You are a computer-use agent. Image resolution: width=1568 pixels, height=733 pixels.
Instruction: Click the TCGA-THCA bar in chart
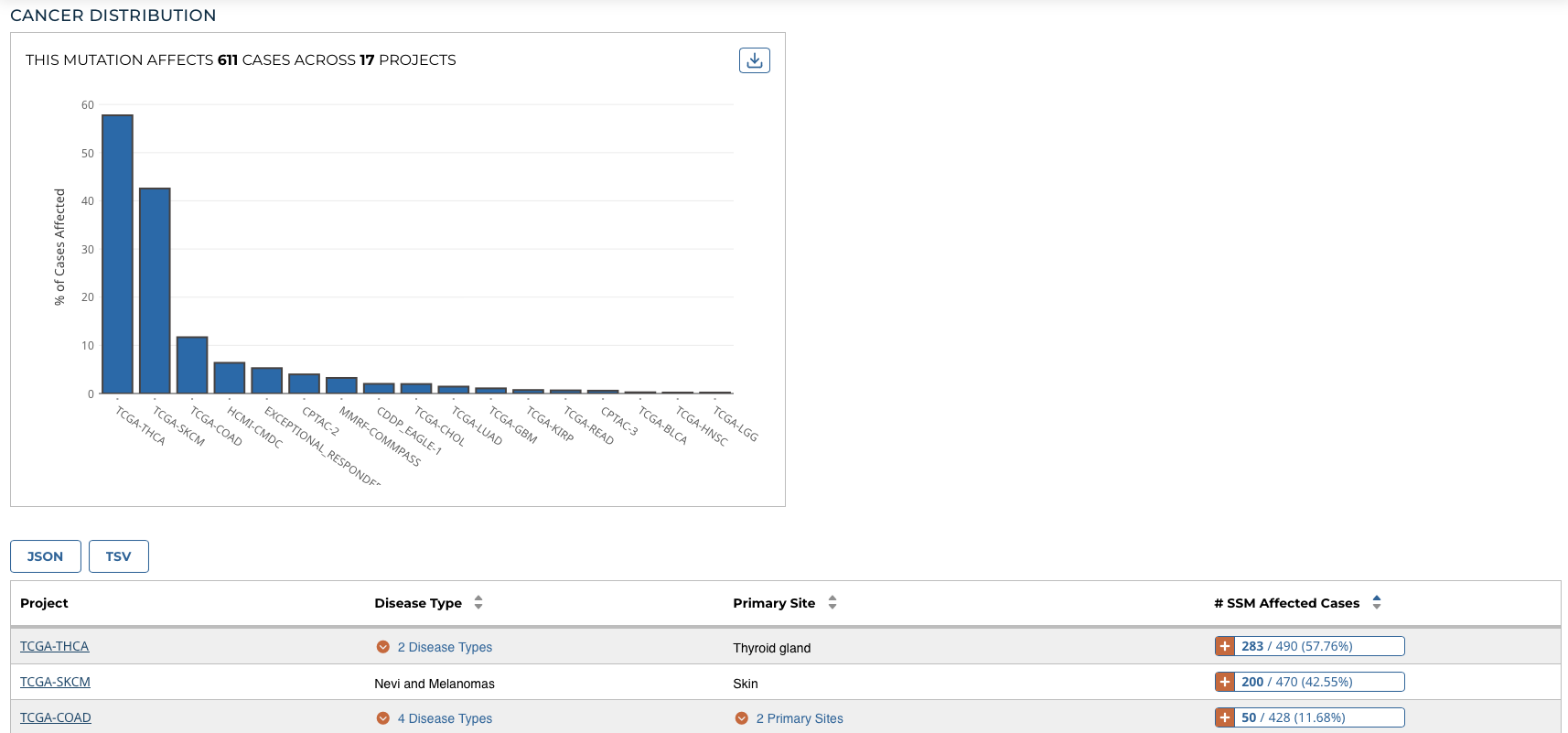point(117,254)
